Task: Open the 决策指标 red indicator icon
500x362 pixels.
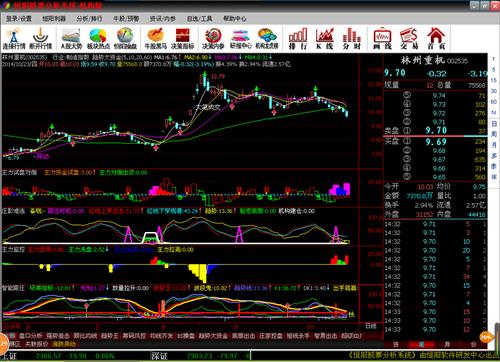Action: (x=182, y=38)
